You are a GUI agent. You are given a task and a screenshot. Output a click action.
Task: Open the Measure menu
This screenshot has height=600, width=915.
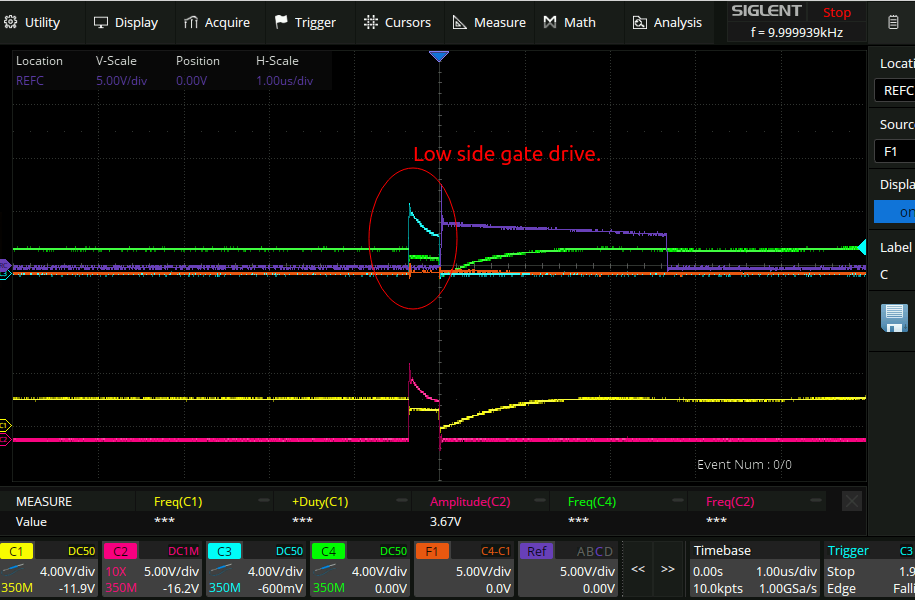[489, 22]
